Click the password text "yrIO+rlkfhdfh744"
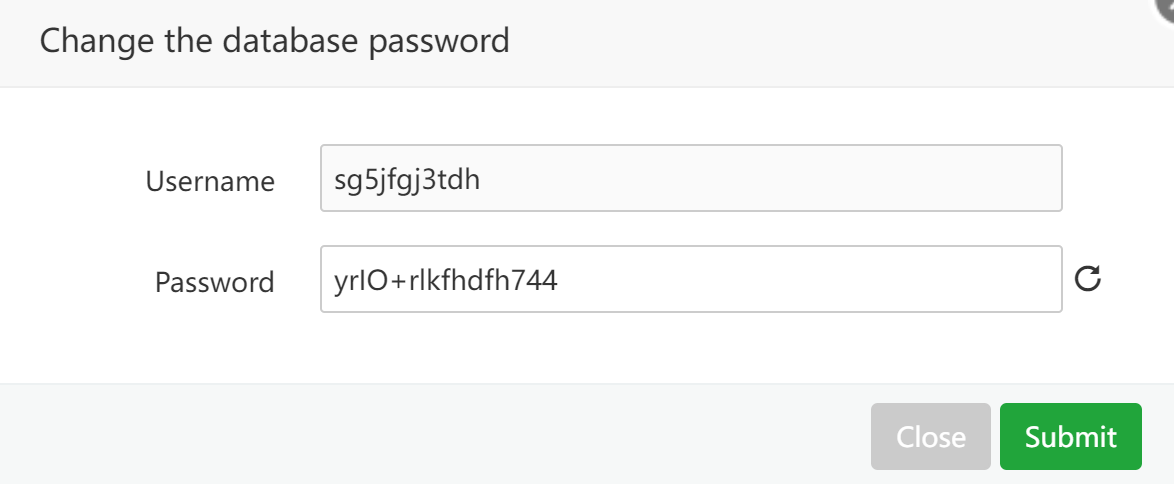 click(445, 281)
